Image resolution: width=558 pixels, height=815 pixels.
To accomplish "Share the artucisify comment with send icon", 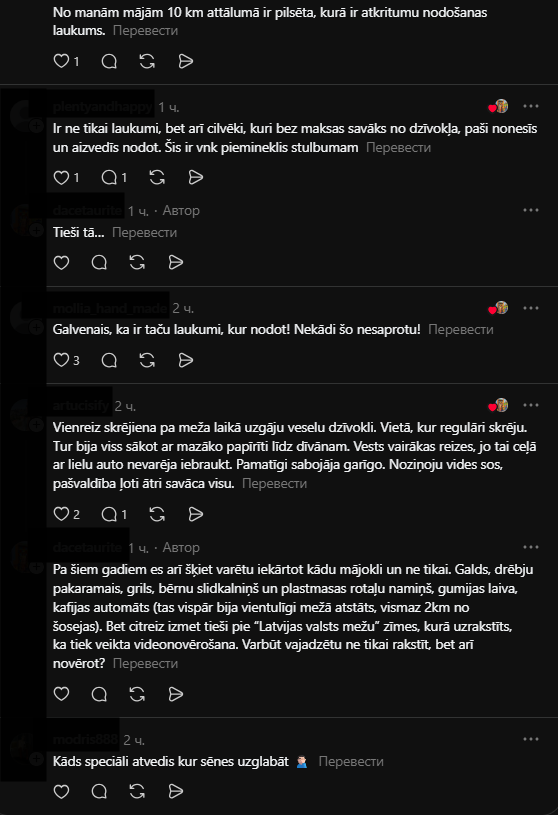I will click(195, 515).
